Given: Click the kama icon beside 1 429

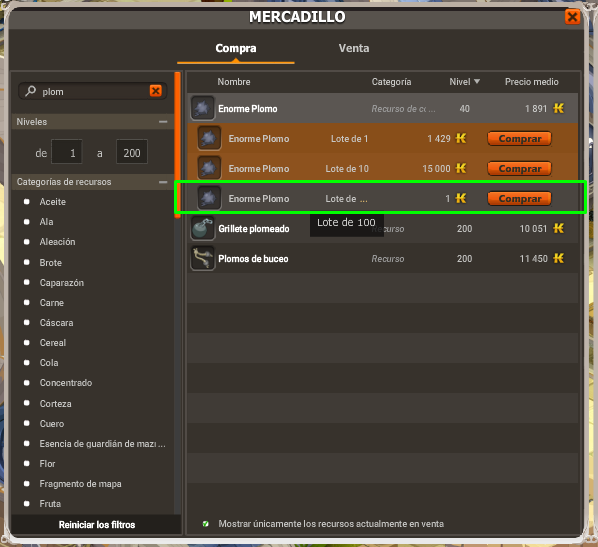Looking at the screenshot, I should [461, 138].
